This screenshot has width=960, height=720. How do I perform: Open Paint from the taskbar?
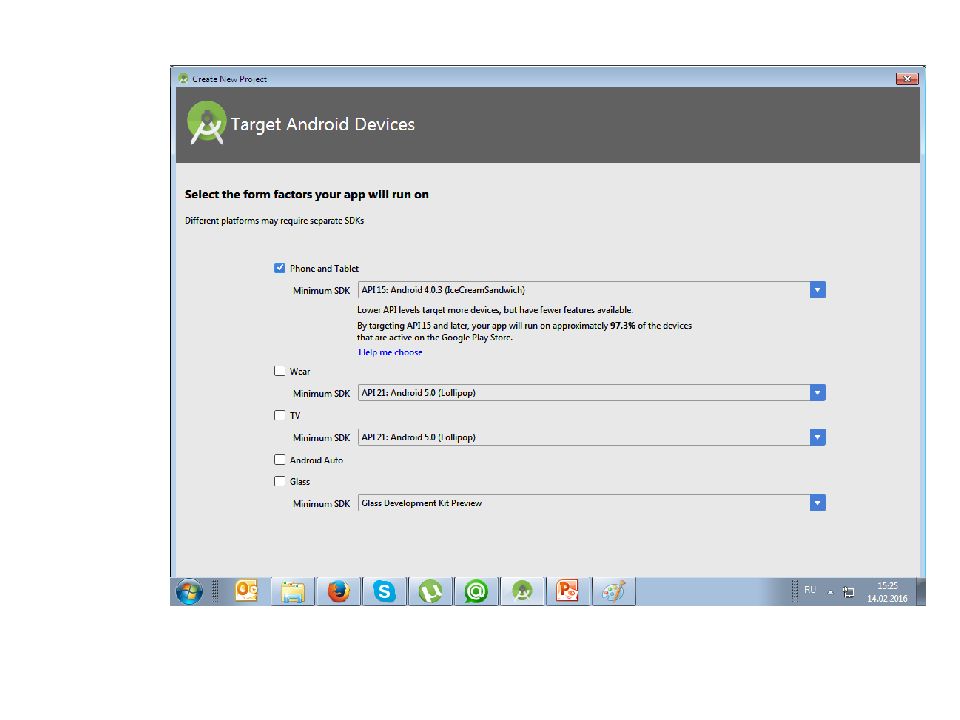[614, 591]
